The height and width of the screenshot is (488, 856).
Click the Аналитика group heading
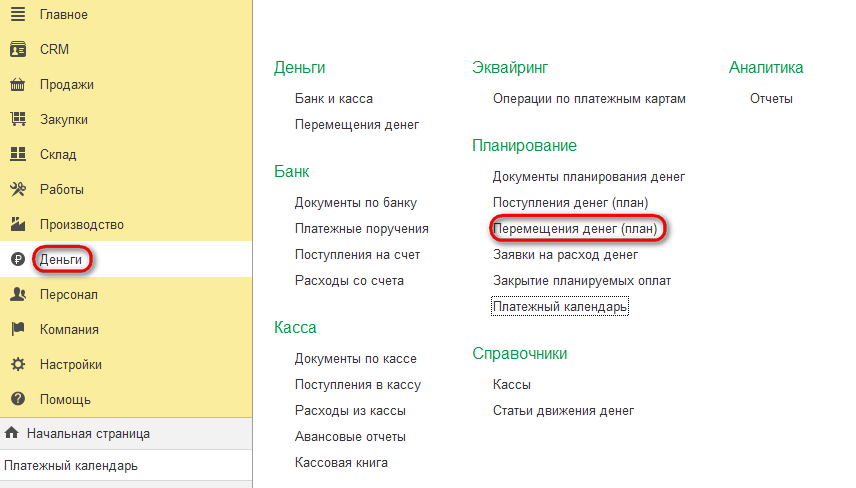[x=766, y=68]
